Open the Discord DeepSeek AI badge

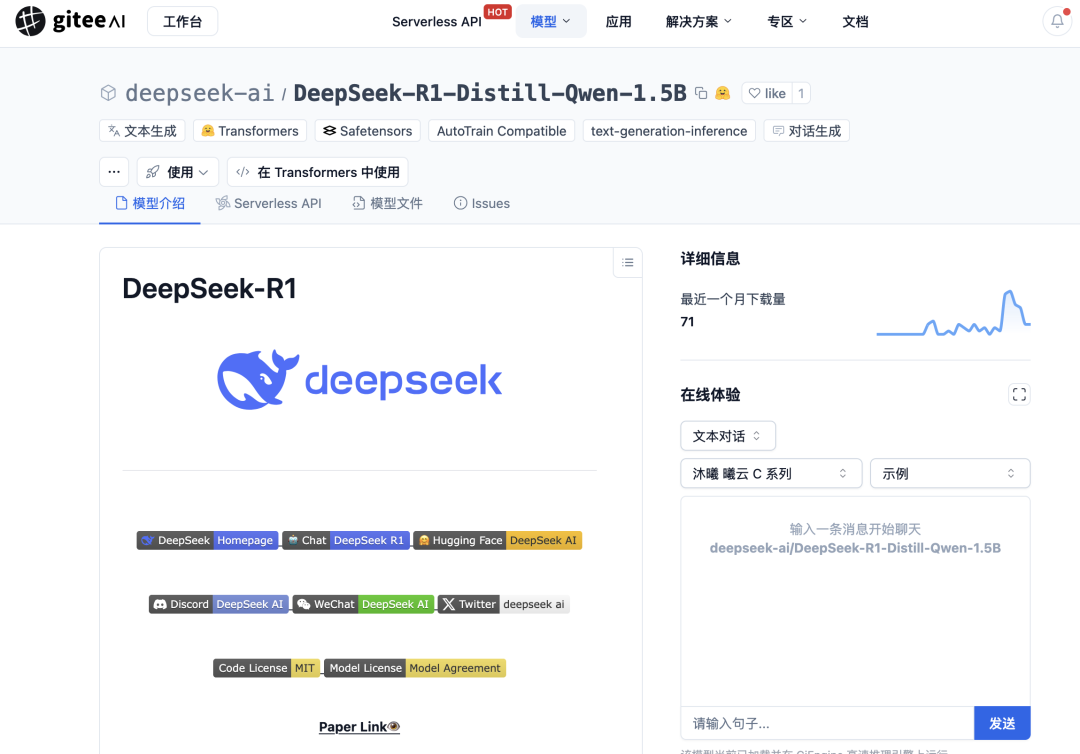point(218,604)
